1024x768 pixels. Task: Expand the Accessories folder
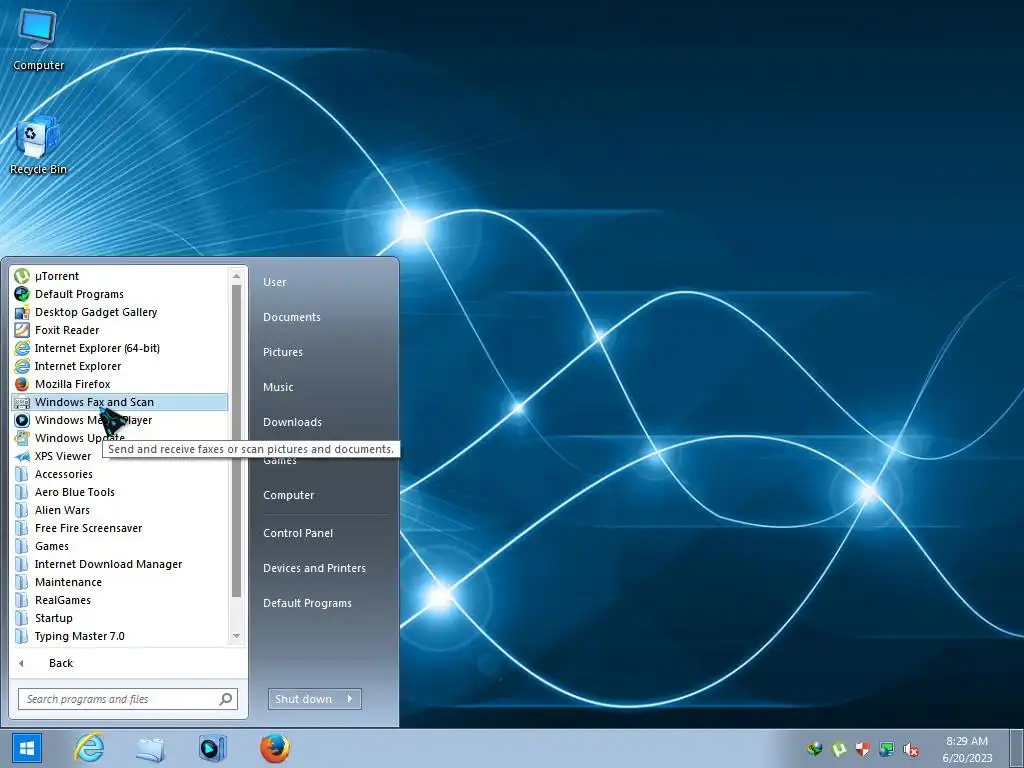(x=120, y=474)
